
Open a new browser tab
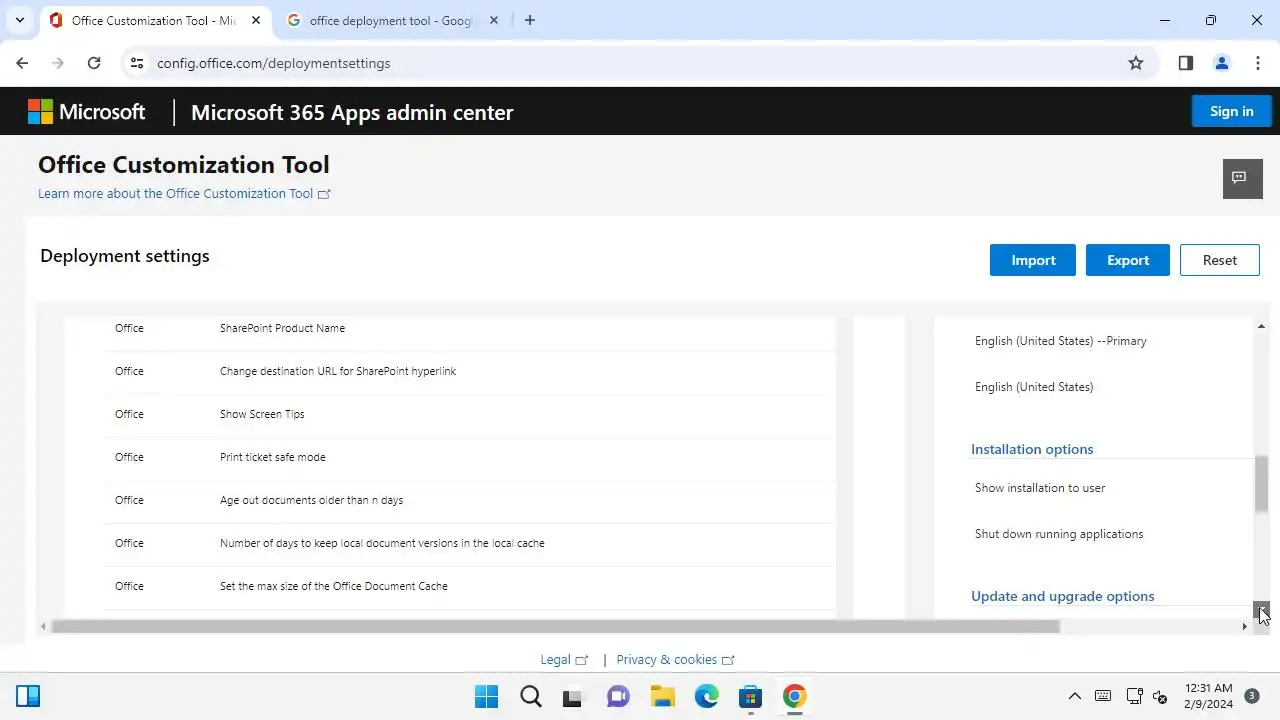(x=530, y=20)
